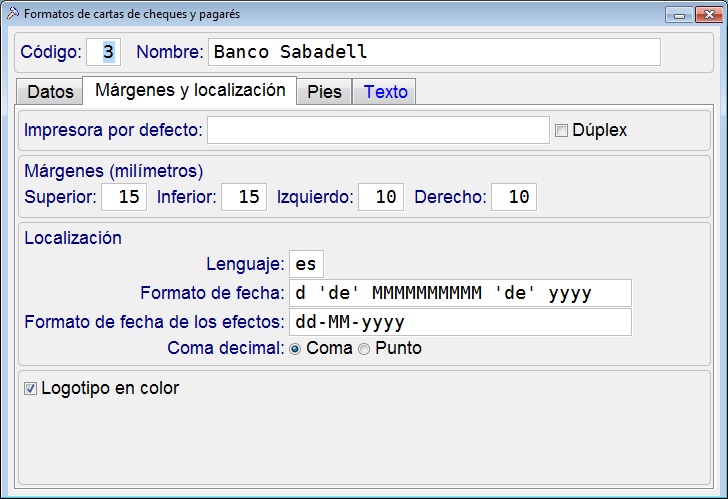Image resolution: width=728 pixels, height=499 pixels.
Task: Focus the Izquierdo margin field
Action: pos(381,197)
